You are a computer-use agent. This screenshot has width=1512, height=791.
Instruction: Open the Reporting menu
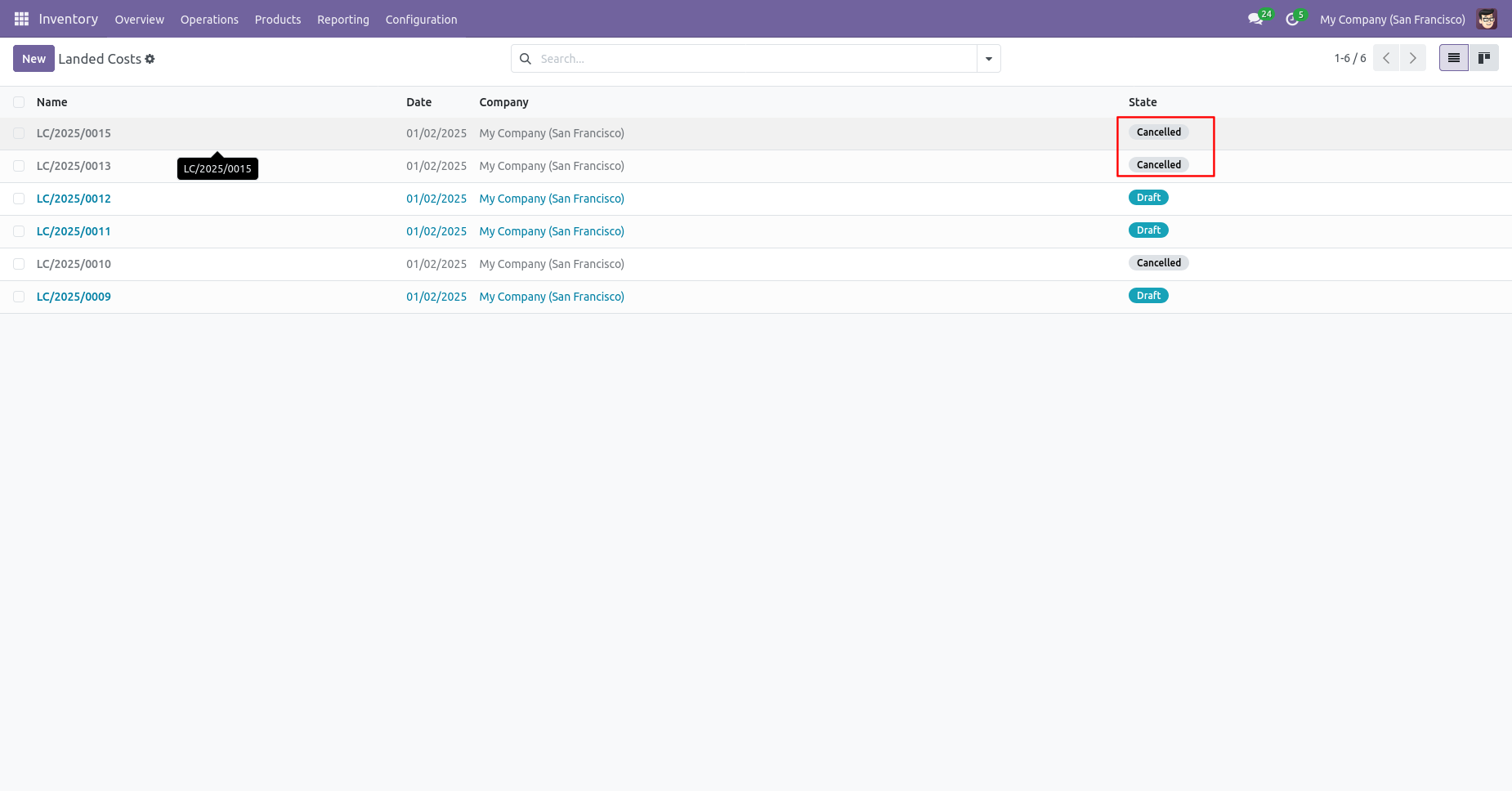pyautogui.click(x=343, y=20)
